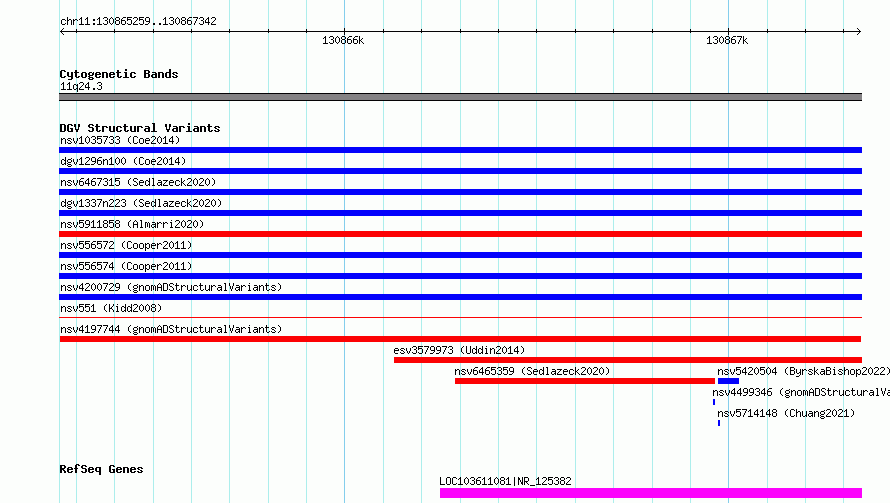Viewport: 890px width, 503px height.
Task: Click the short blue bar under nsv5420504
Action: pyautogui.click(x=728, y=381)
